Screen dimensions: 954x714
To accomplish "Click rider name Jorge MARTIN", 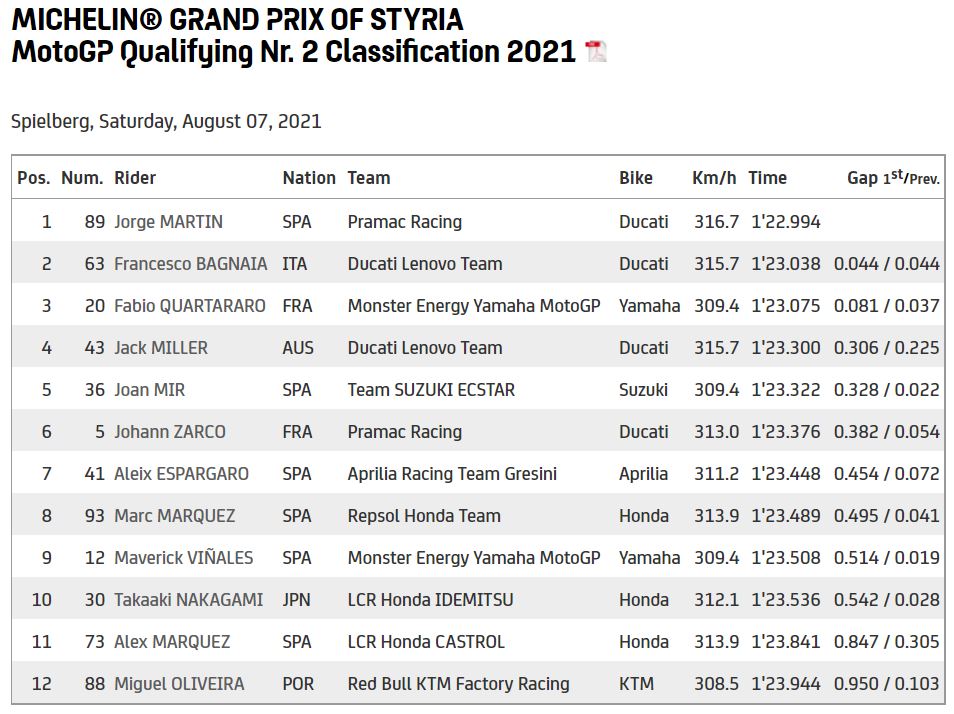I will [x=168, y=222].
